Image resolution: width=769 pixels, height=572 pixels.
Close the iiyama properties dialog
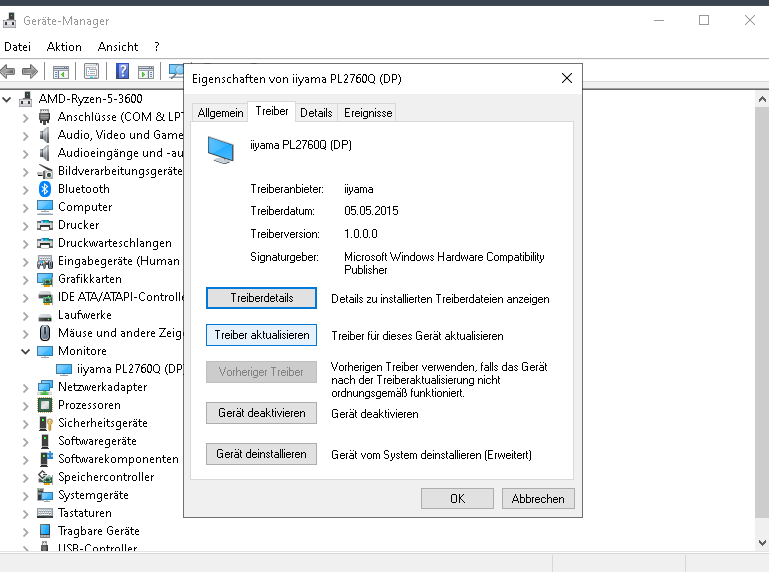[567, 78]
